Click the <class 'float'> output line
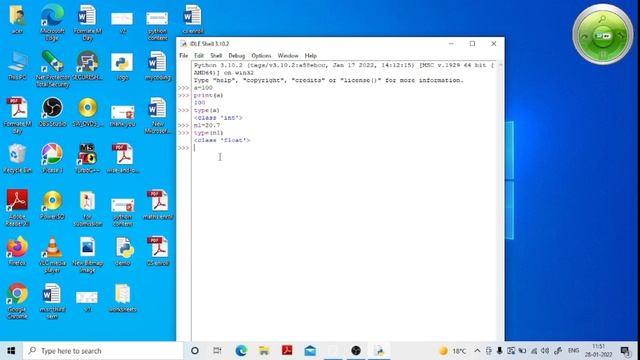 [x=222, y=140]
